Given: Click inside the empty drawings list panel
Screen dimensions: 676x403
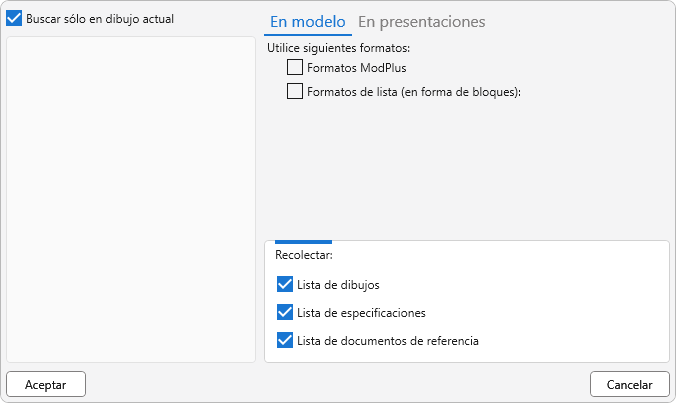Looking at the screenshot, I should click(131, 200).
